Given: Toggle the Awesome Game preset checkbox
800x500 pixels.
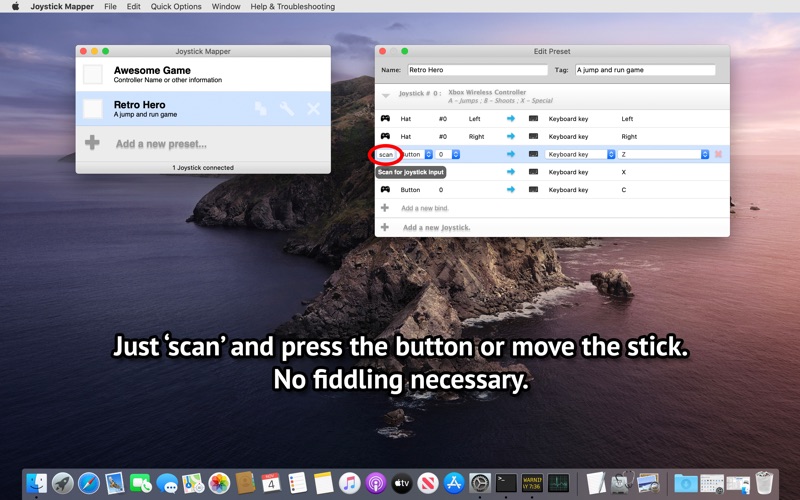Looking at the screenshot, I should 93,74.
